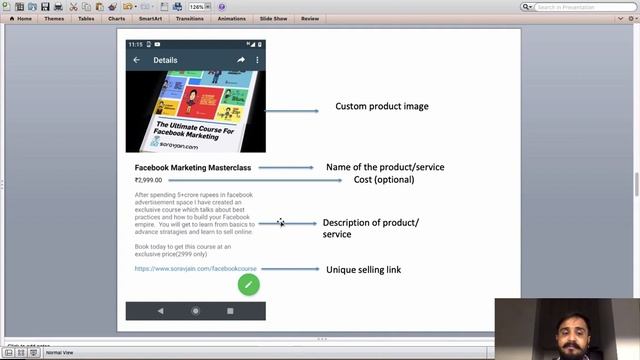Open ribbon preferences gear menu

(x=632, y=19)
